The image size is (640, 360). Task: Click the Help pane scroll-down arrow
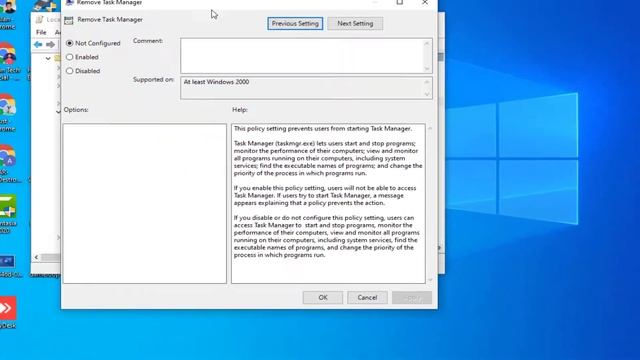click(430, 280)
